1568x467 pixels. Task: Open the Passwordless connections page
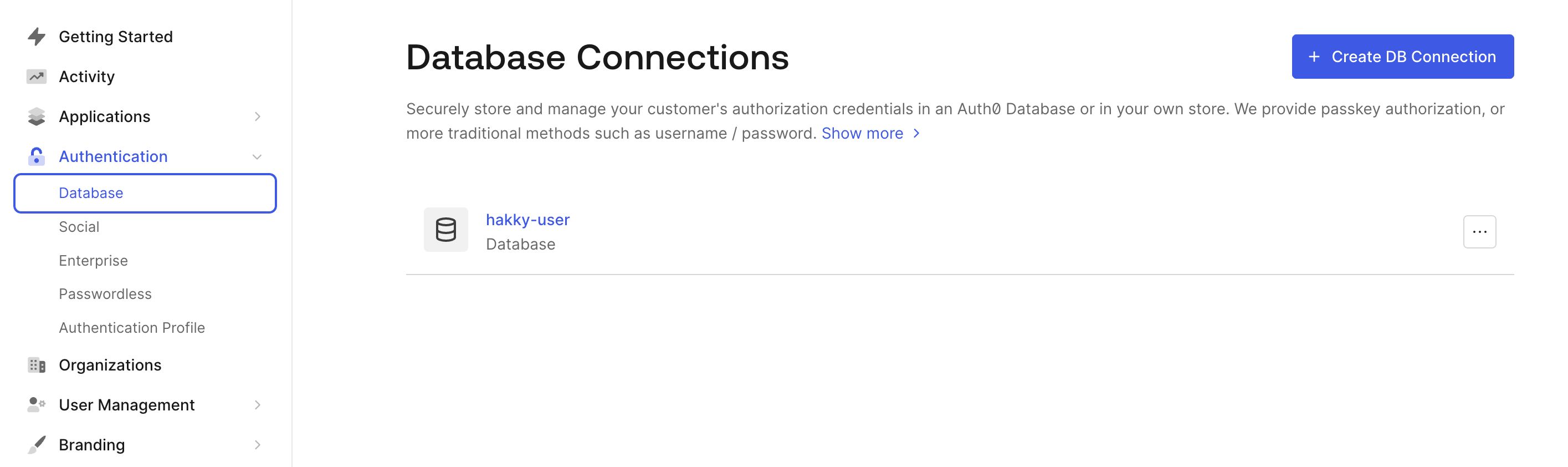click(105, 294)
